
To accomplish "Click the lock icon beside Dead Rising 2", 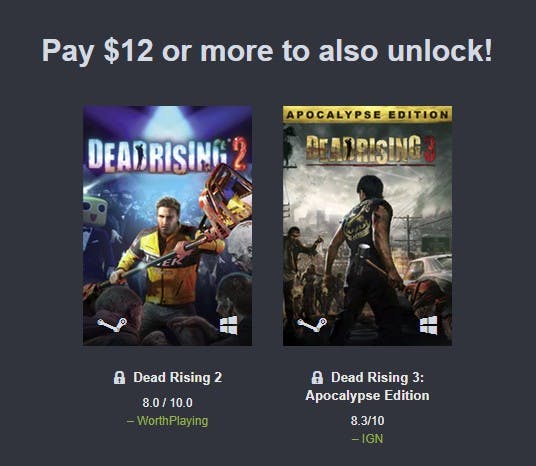I will pos(119,377).
